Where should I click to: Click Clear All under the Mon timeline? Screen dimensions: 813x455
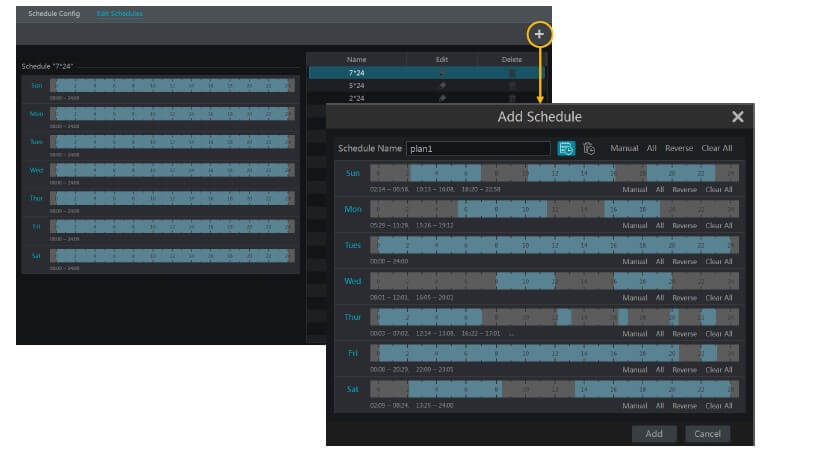coord(719,225)
